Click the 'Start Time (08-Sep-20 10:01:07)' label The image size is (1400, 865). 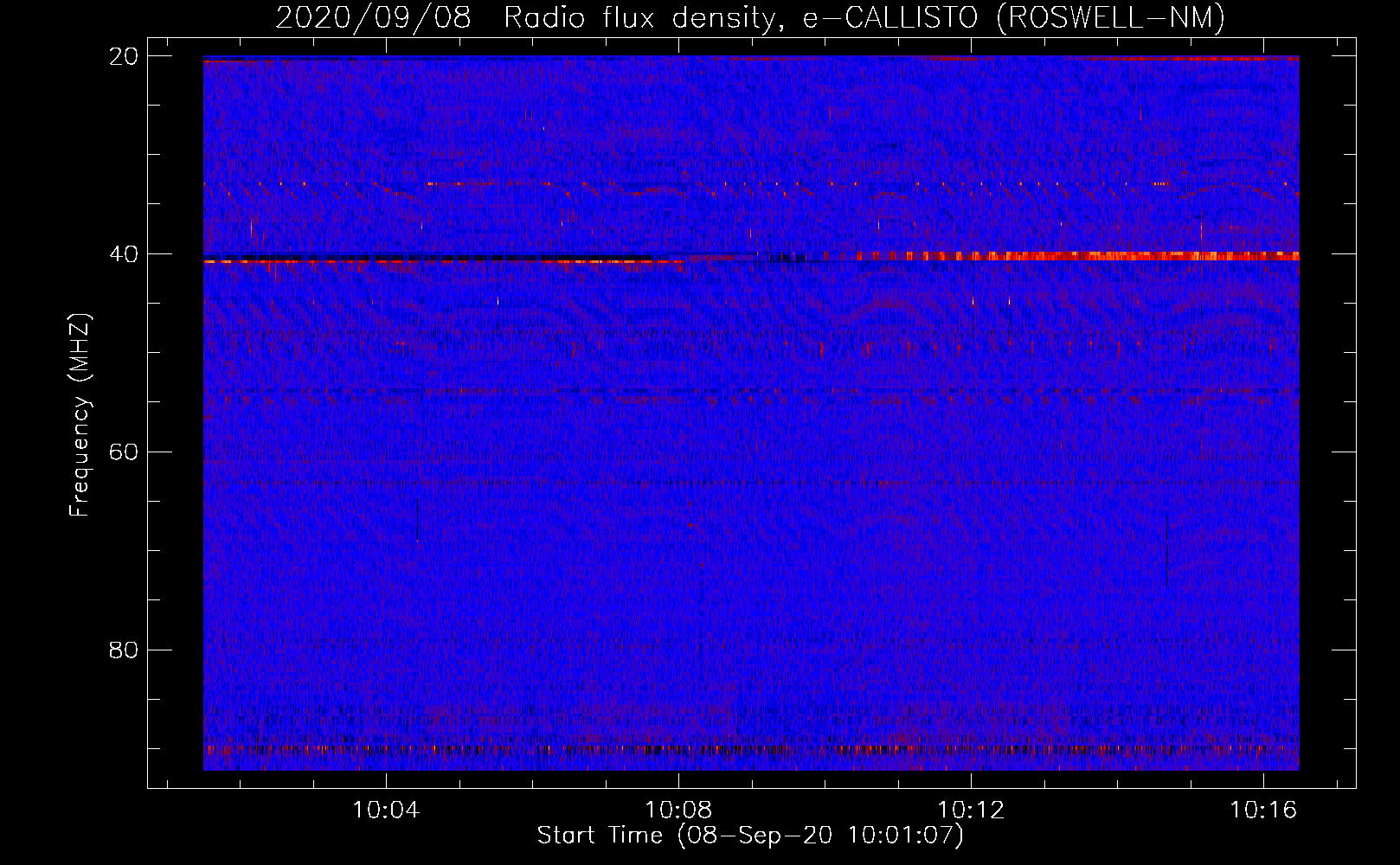[750, 836]
